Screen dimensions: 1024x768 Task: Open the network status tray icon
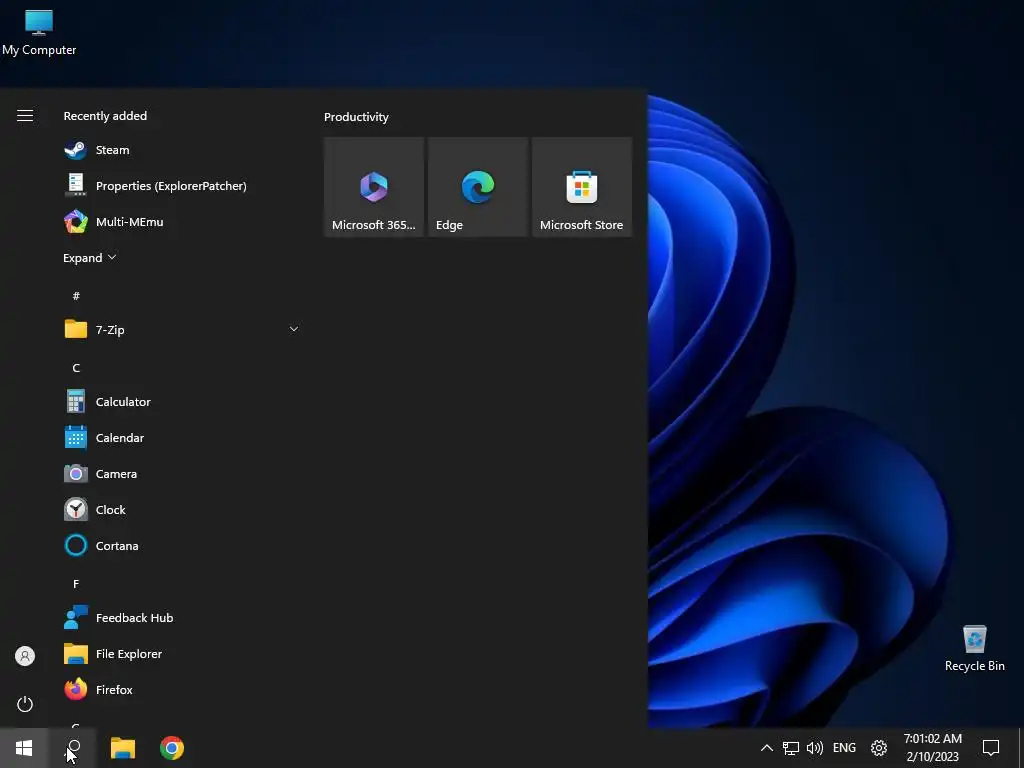click(791, 748)
